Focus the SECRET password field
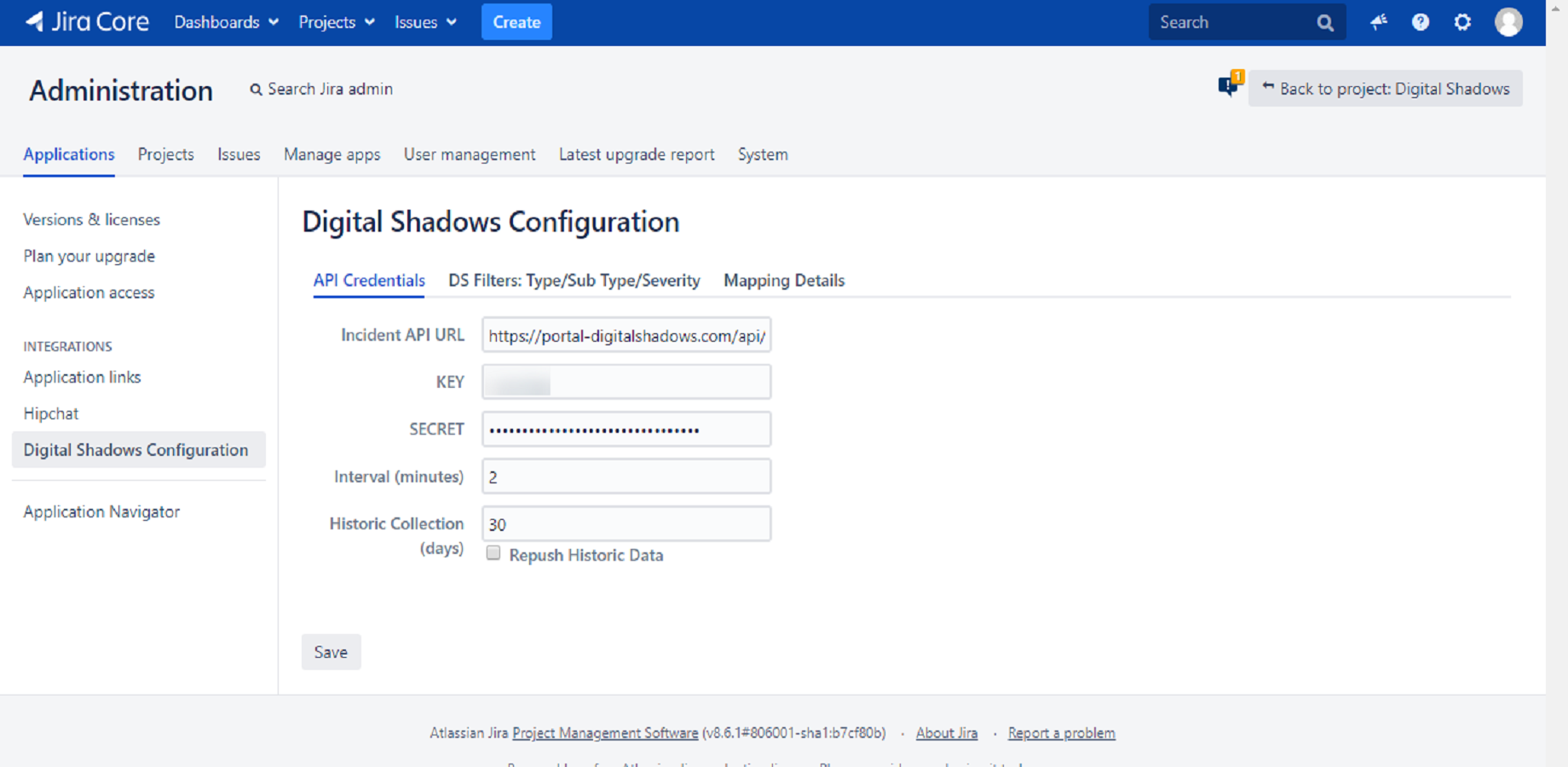The height and width of the screenshot is (767, 1568). pos(626,430)
